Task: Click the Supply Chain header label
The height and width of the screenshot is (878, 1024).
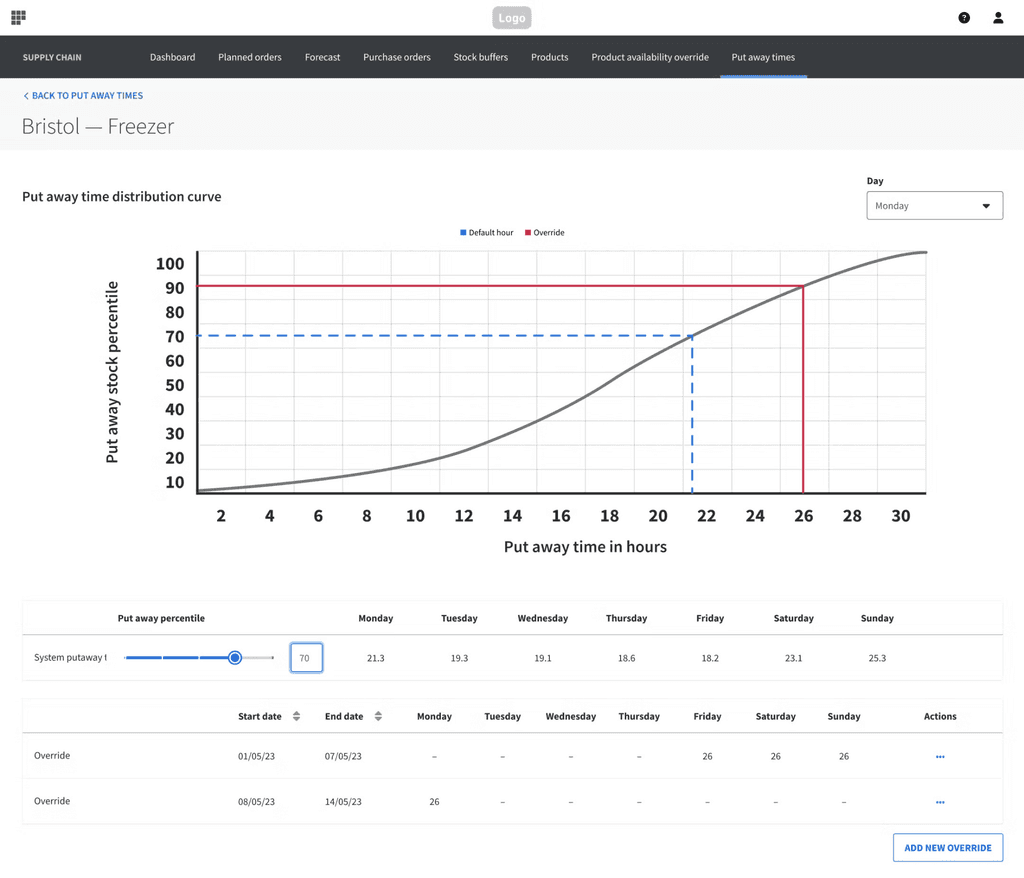Action: pos(52,57)
